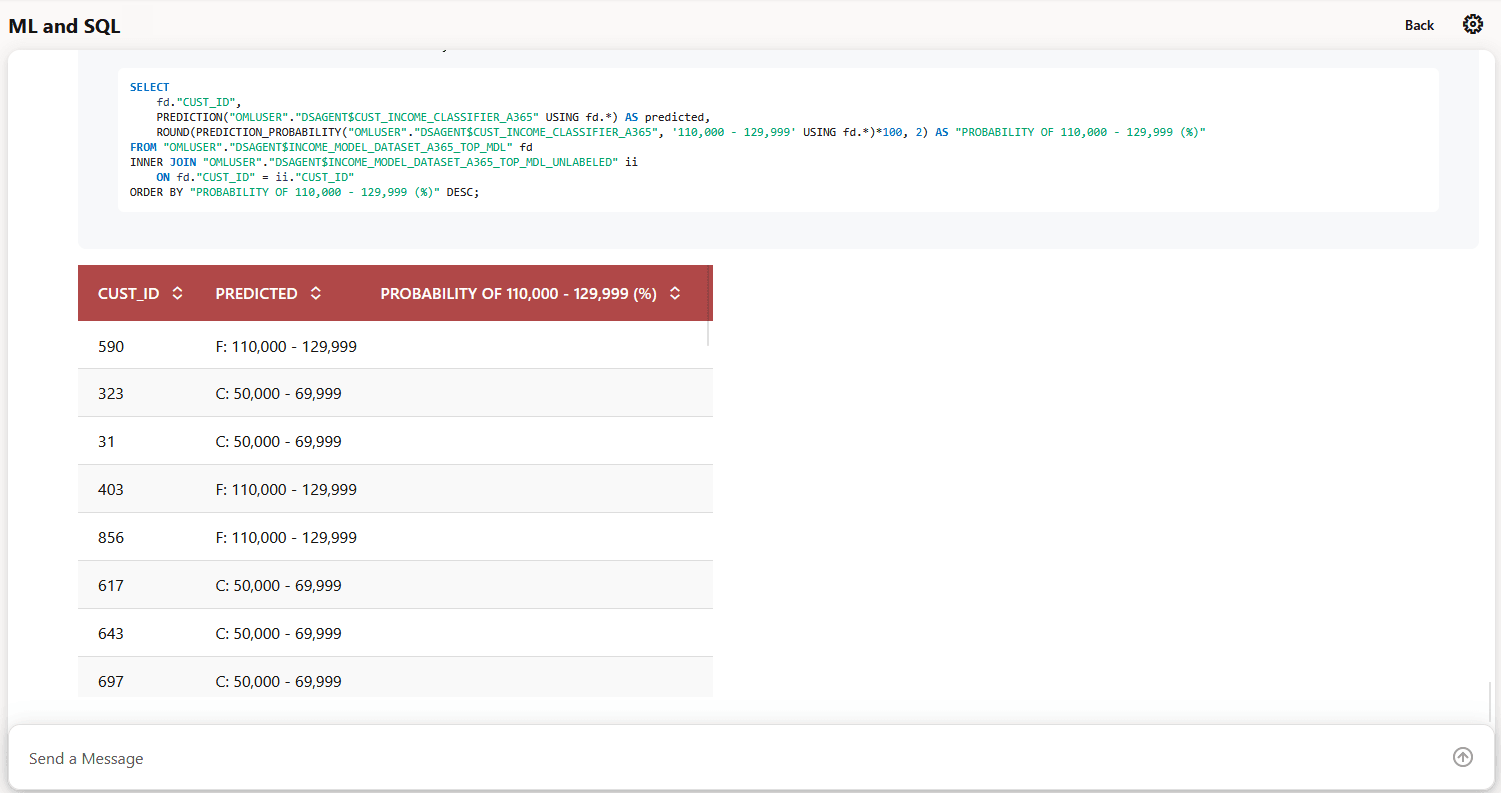The width and height of the screenshot is (1501, 793).
Task: Click predicted value in row 697
Action: (279, 682)
